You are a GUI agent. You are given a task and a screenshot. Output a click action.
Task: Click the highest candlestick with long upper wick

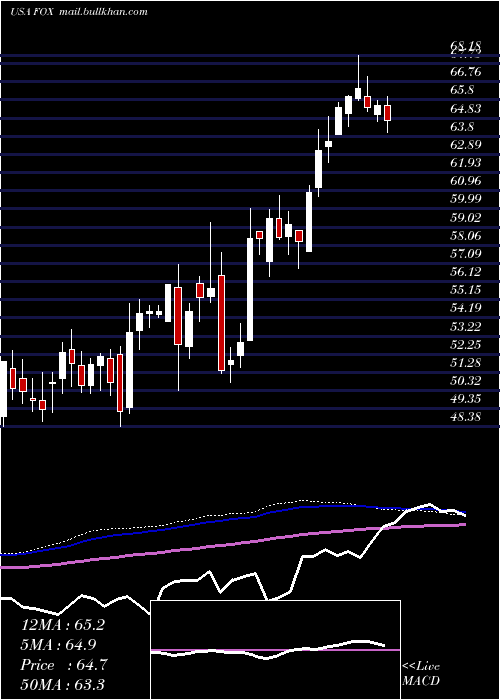click(358, 78)
